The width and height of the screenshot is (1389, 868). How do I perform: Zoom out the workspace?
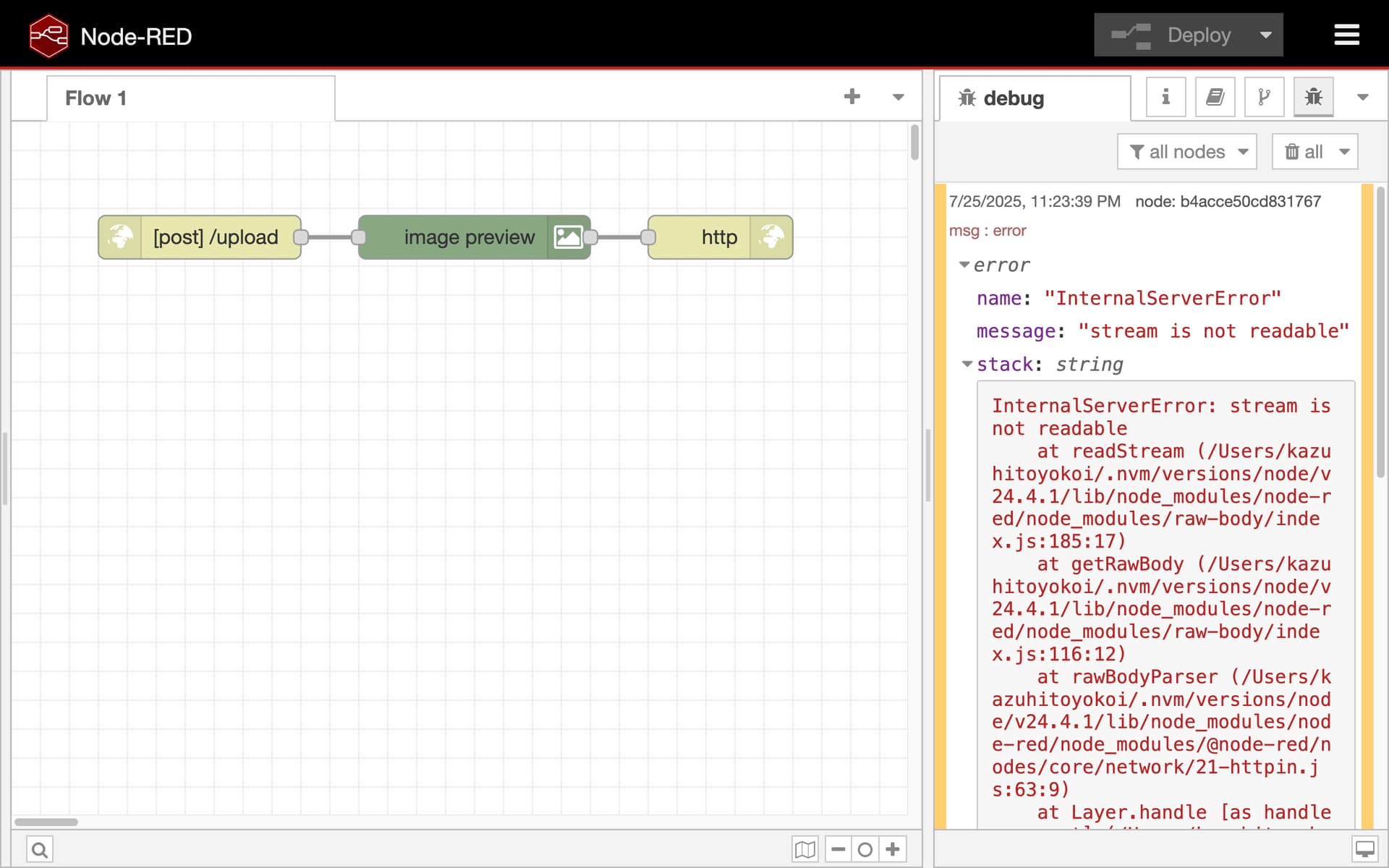pos(838,849)
